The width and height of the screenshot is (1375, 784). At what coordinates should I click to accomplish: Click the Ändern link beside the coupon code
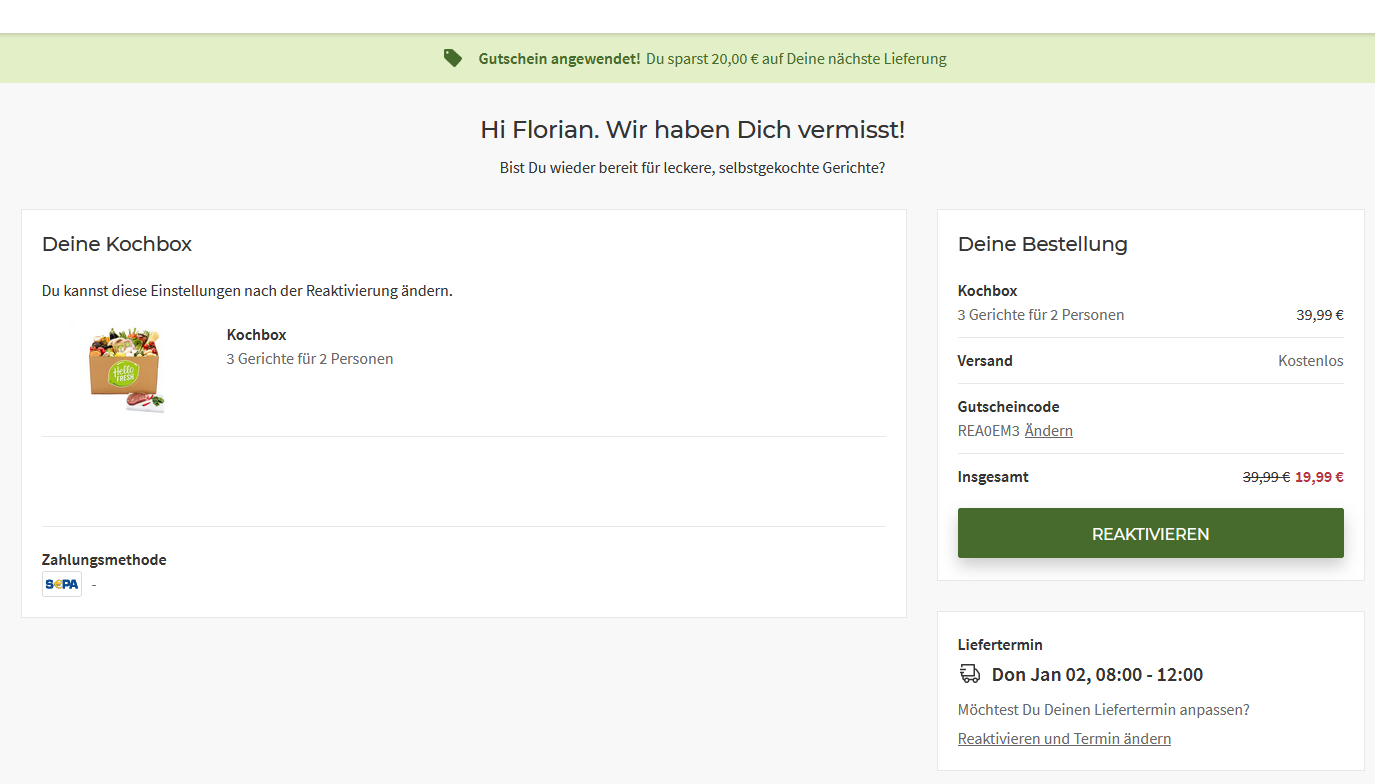1048,431
